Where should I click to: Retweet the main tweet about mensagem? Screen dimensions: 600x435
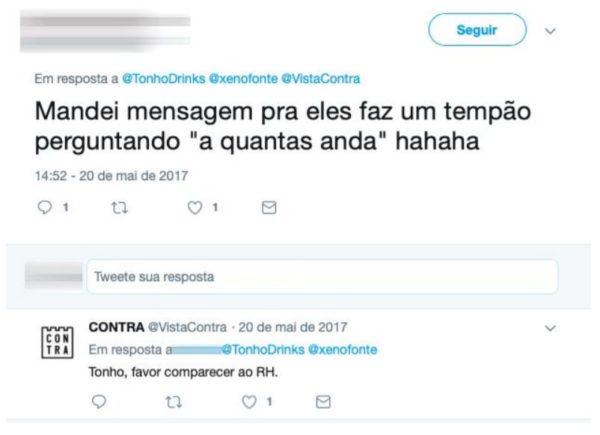tap(119, 208)
